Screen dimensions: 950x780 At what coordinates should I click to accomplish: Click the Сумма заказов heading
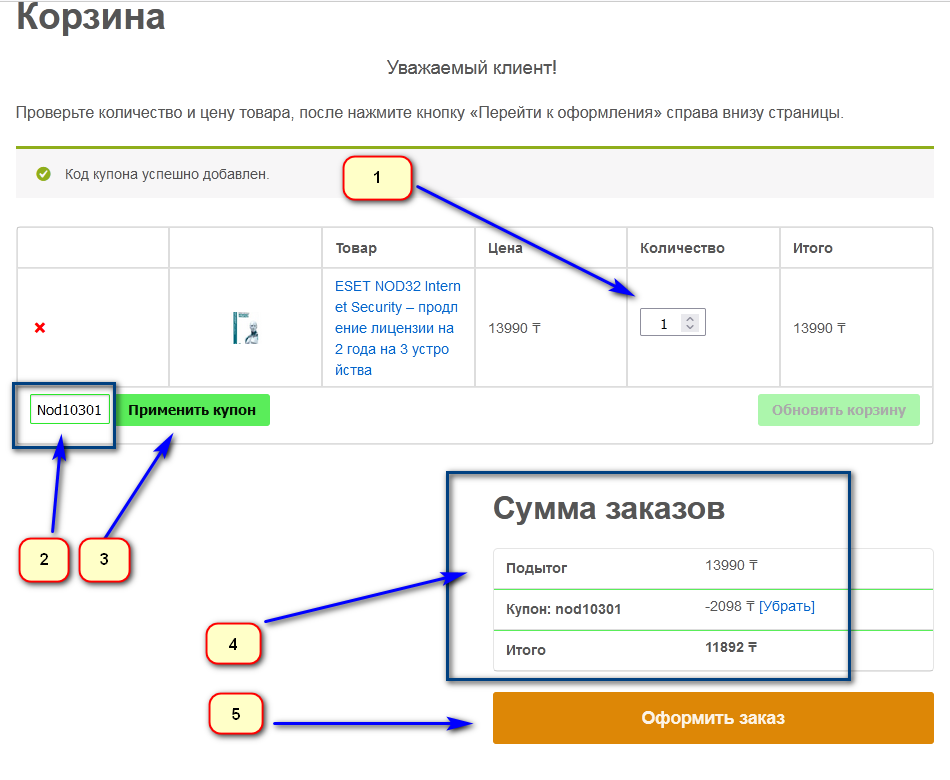pyautogui.click(x=609, y=508)
